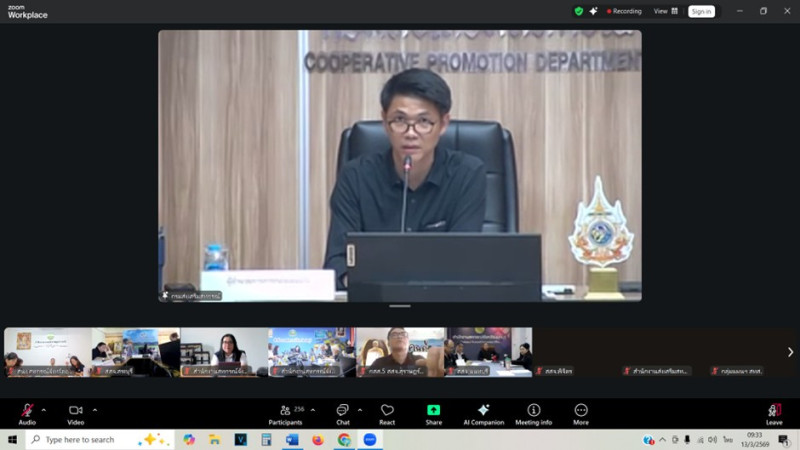
Task: Click the Sign in button
Action: [x=701, y=11]
